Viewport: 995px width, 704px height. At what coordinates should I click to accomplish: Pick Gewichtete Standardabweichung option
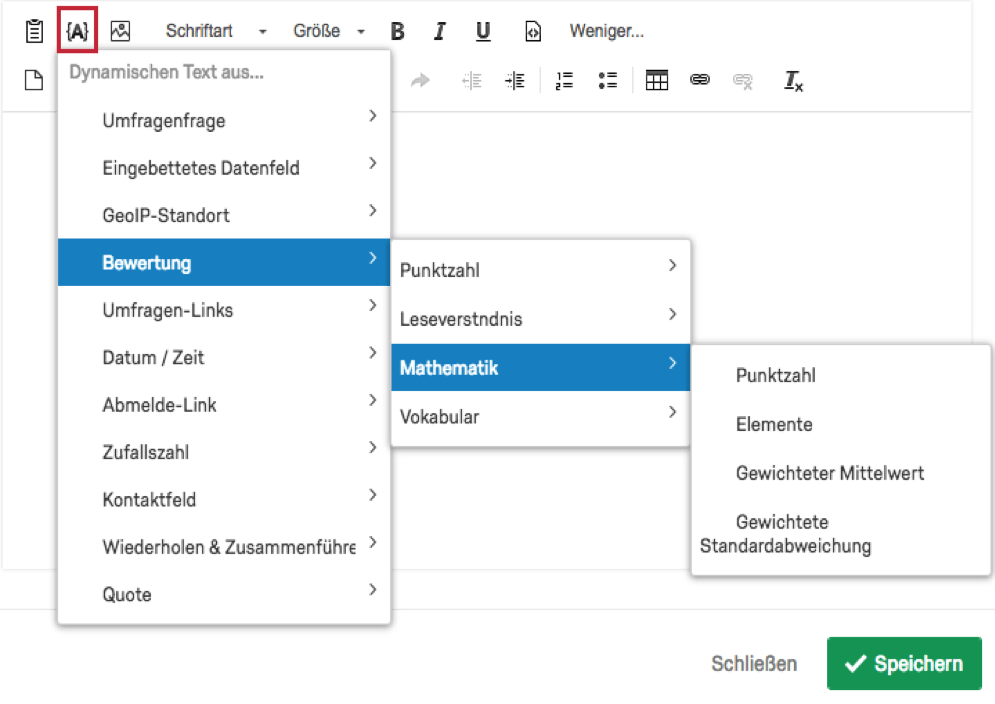pos(841,534)
